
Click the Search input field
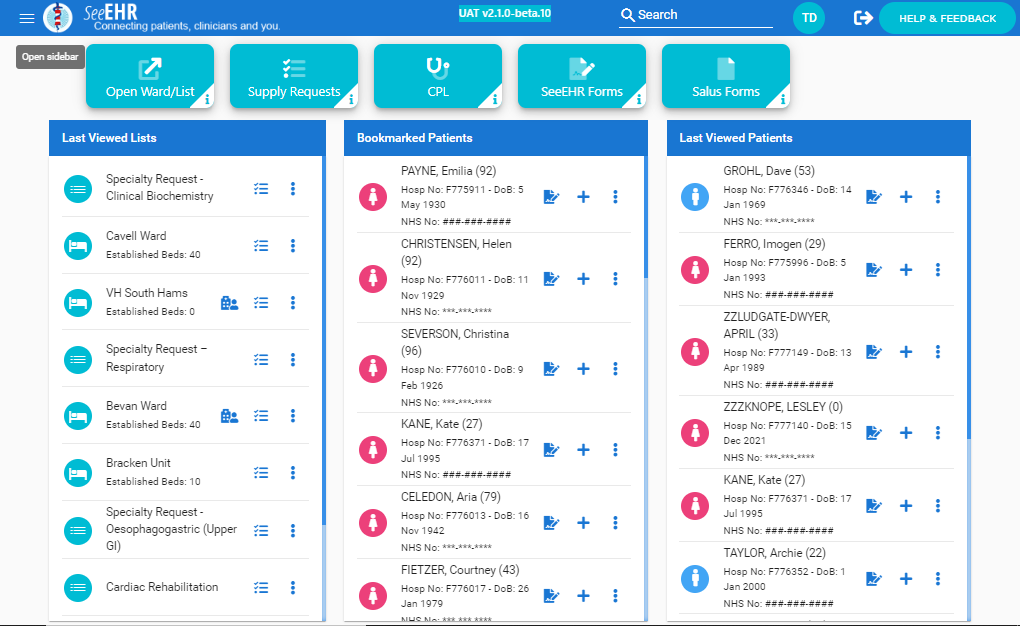695,15
